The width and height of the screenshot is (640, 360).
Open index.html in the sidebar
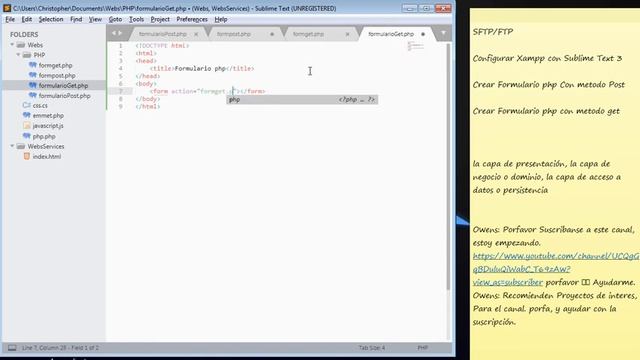(x=47, y=157)
